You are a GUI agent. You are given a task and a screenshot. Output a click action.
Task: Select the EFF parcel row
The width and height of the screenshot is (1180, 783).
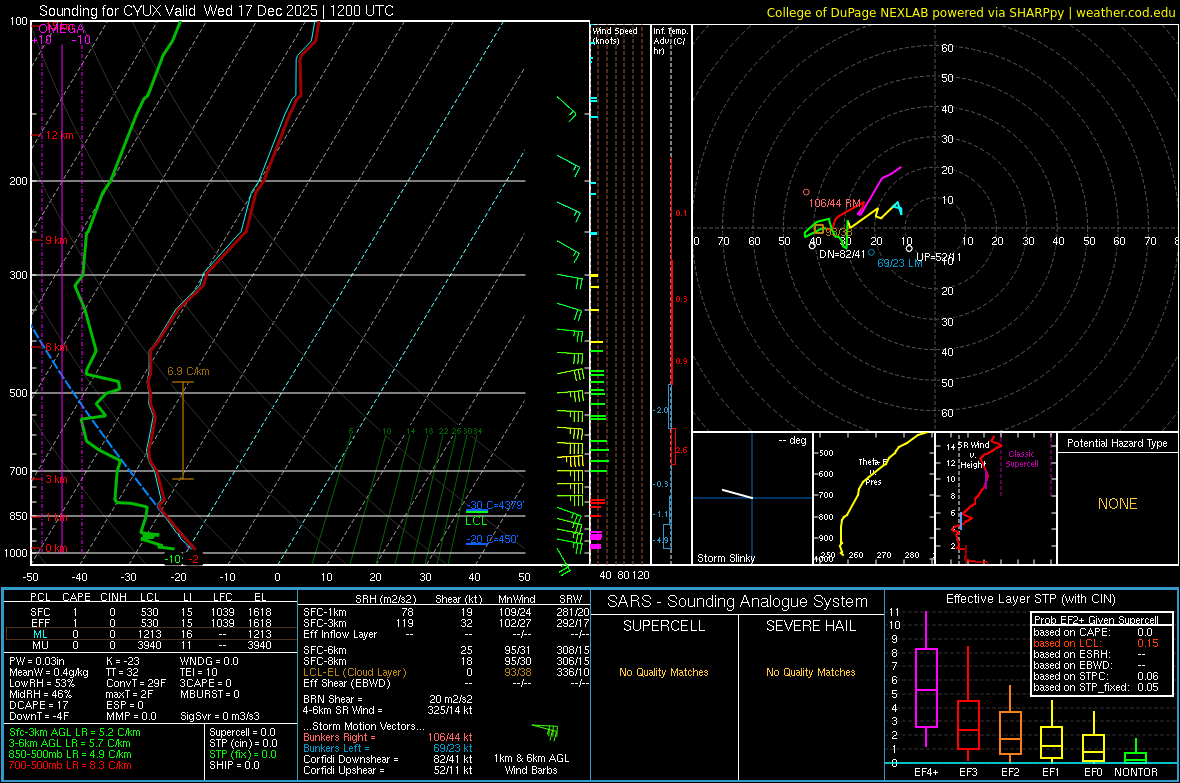(151, 623)
